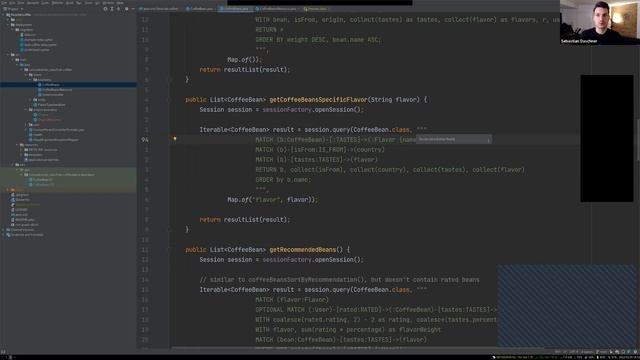This screenshot has width=640, height=360.
Task: Click Expand All icon in Project panel header
Action: 112,9
